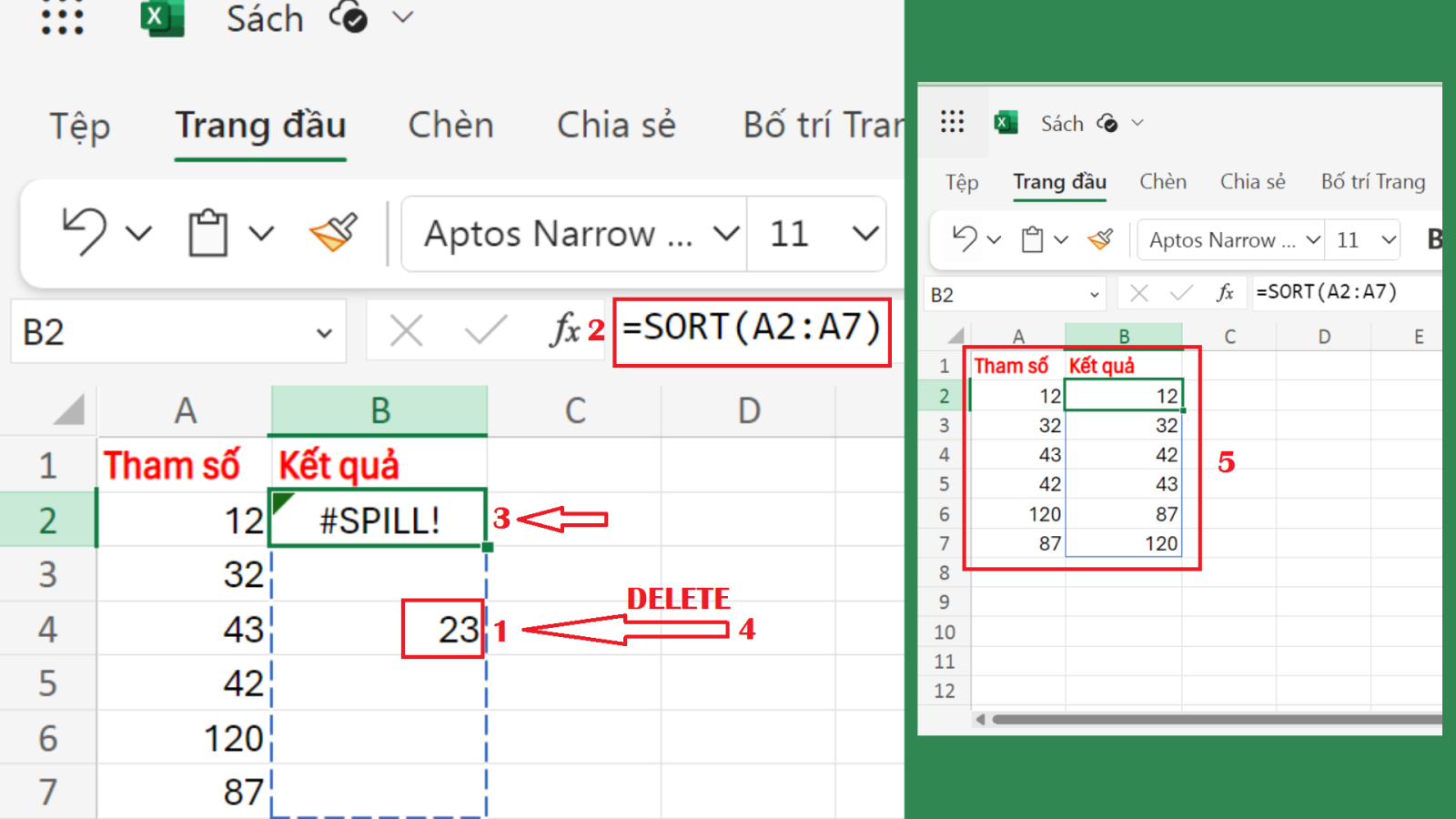Screen dimensions: 1456x819
Task: Expand the Name Box dropdown arrow, left window
Action: coord(324,333)
